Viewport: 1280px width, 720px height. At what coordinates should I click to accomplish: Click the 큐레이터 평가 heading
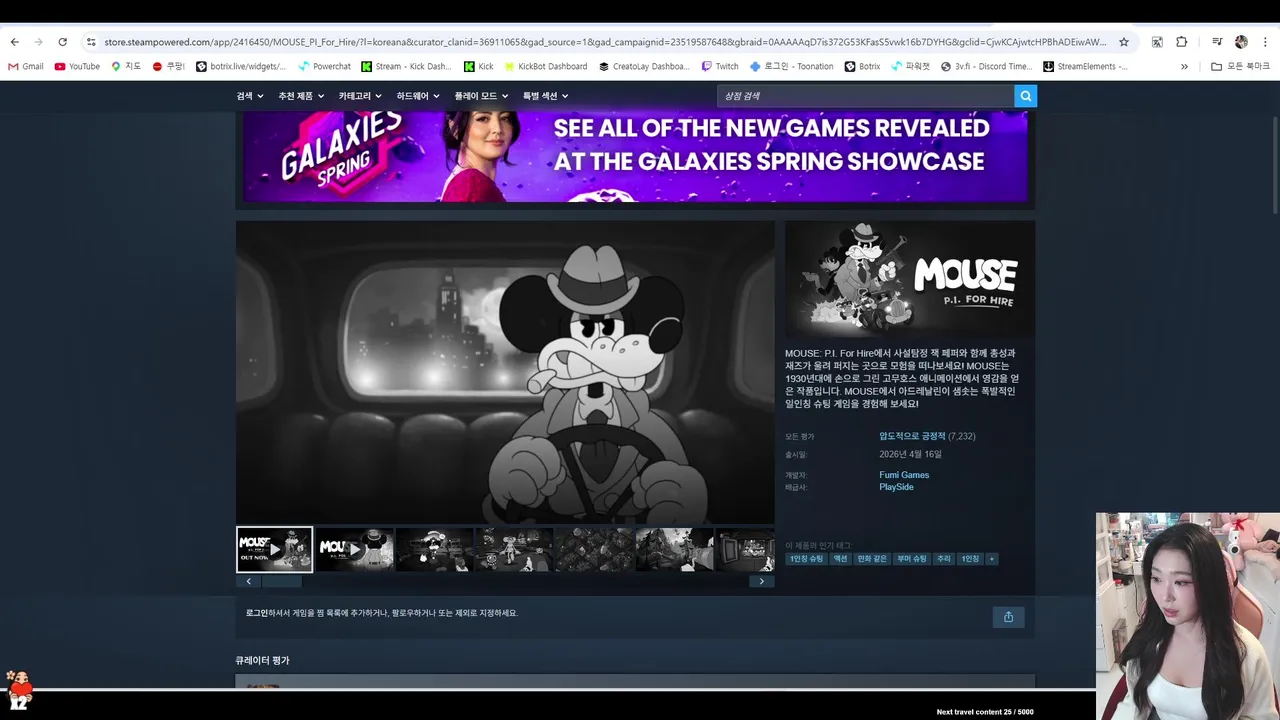262,661
